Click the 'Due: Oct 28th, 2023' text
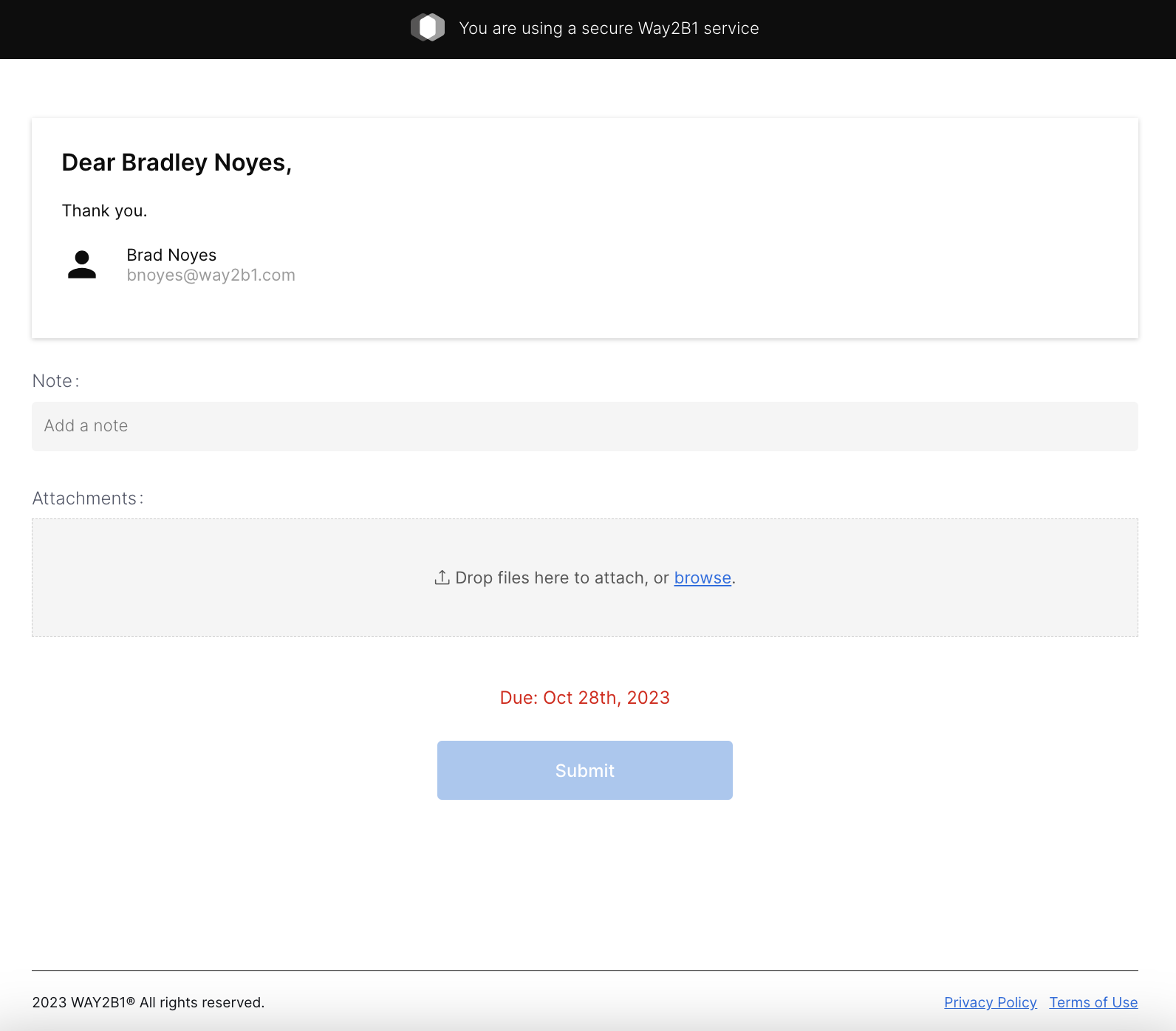1176x1031 pixels. click(584, 698)
